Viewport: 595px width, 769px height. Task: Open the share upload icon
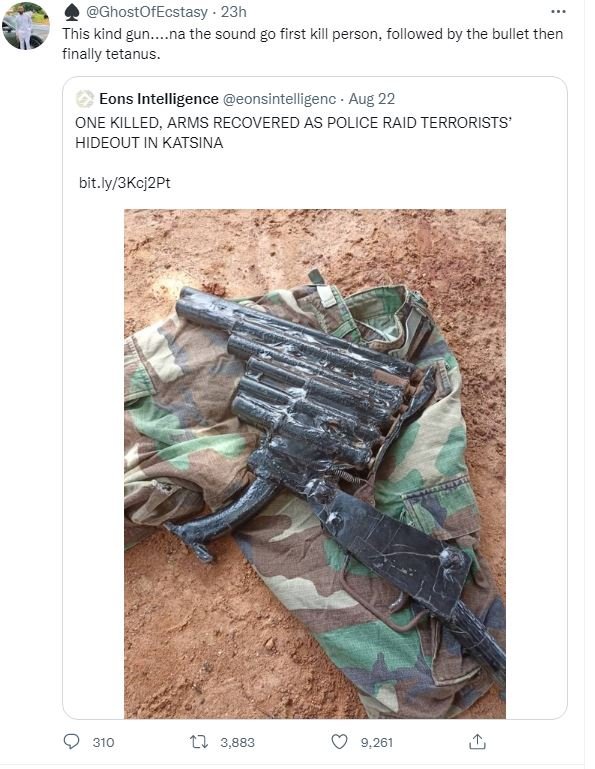pyautogui.click(x=477, y=742)
